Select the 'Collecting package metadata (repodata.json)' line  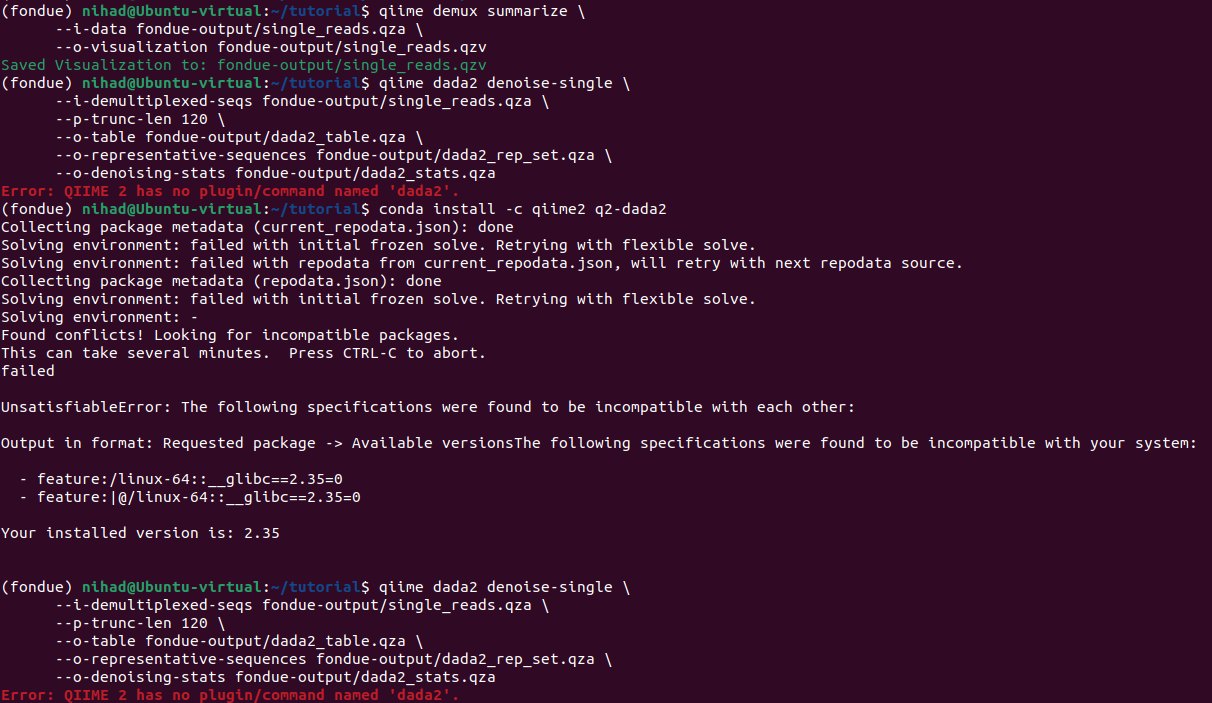pyautogui.click(x=221, y=281)
